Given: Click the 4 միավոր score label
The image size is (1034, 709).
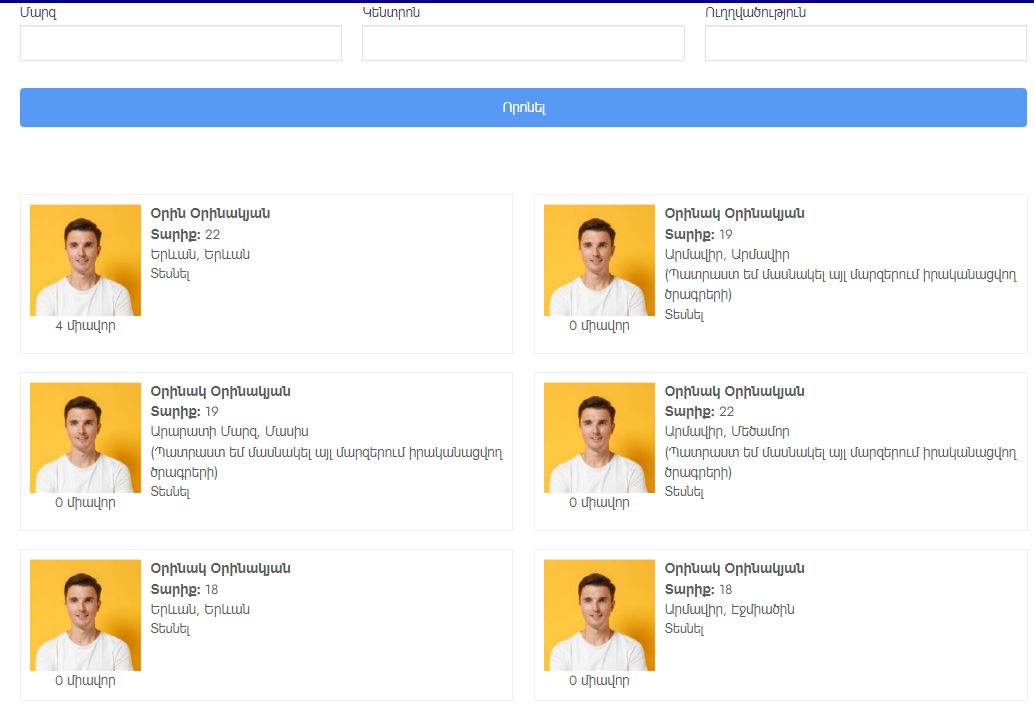Looking at the screenshot, I should (x=85, y=326).
